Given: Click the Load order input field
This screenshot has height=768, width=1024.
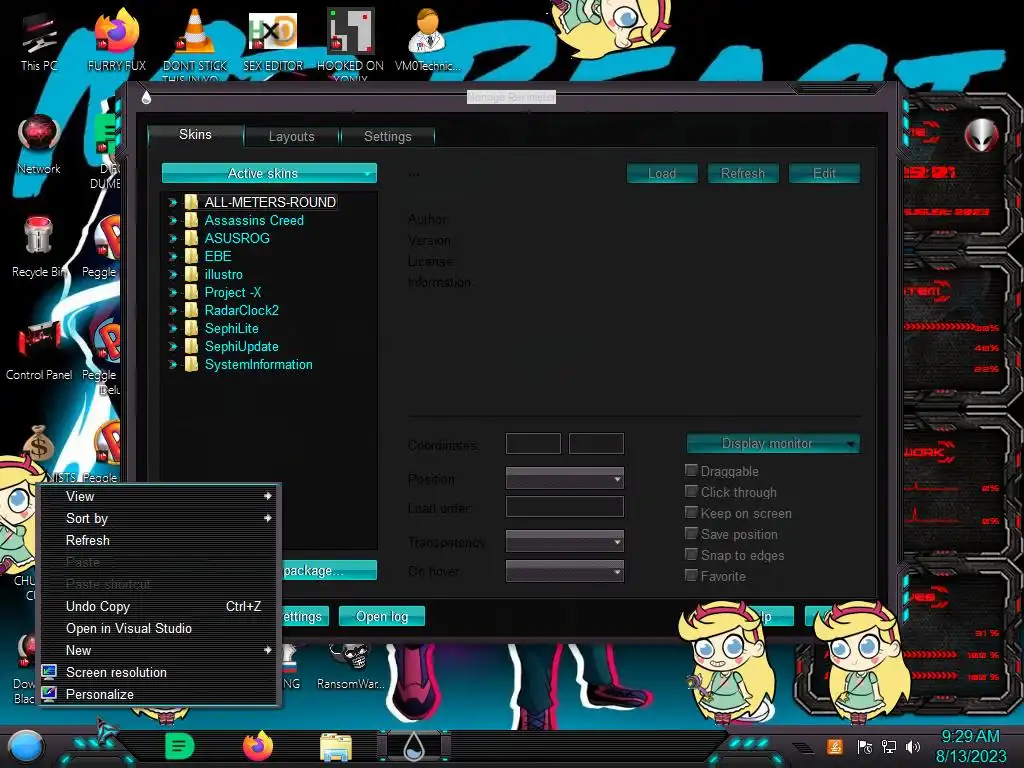Looking at the screenshot, I should 565,507.
